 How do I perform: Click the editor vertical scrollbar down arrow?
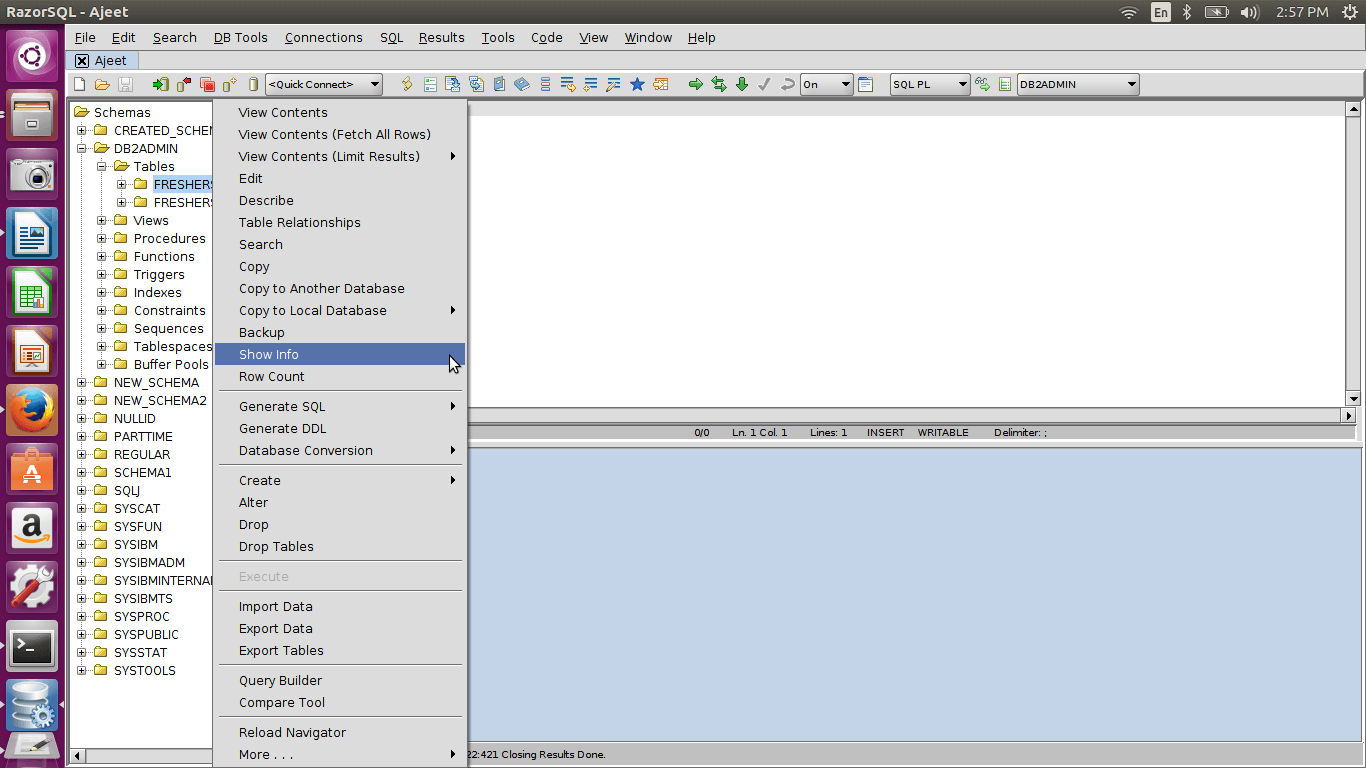pyautogui.click(x=1353, y=398)
